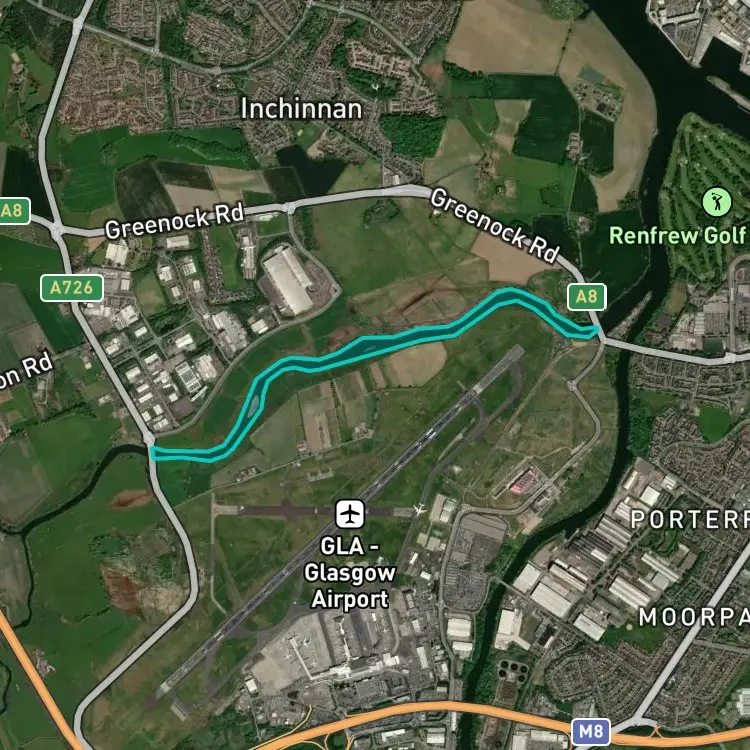
Task: Click the roundabout at Greenock Rd and A726
Action: point(57,231)
